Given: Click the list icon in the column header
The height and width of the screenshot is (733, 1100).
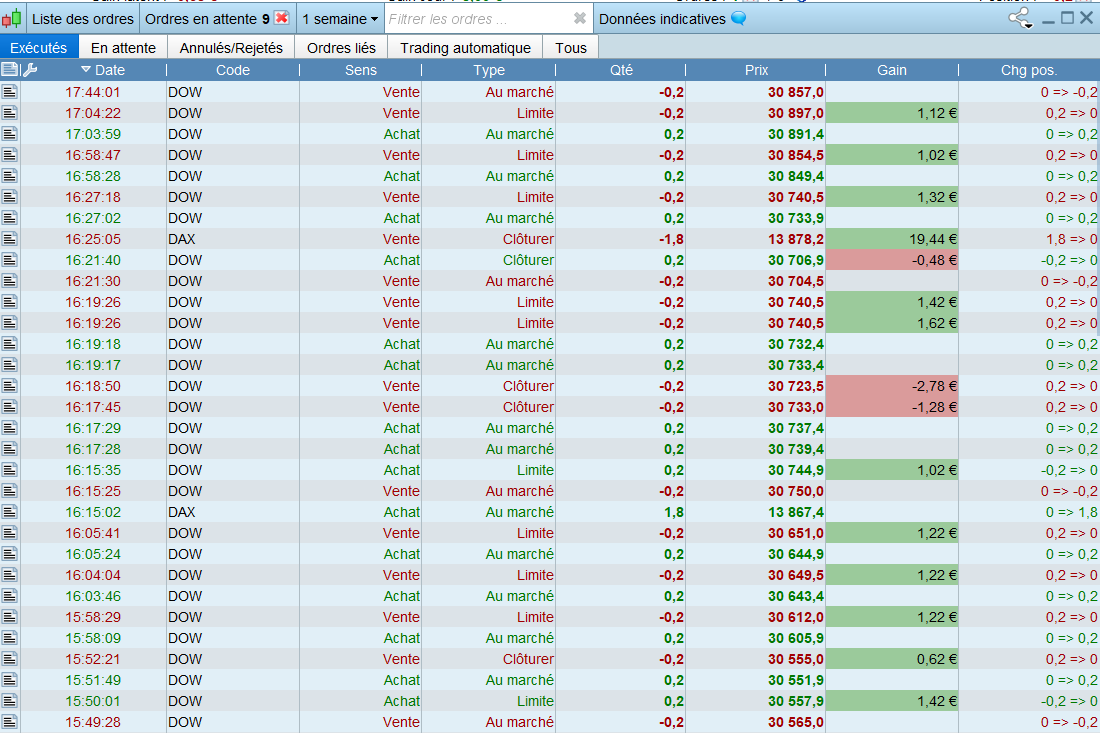Looking at the screenshot, I should click(x=10, y=70).
